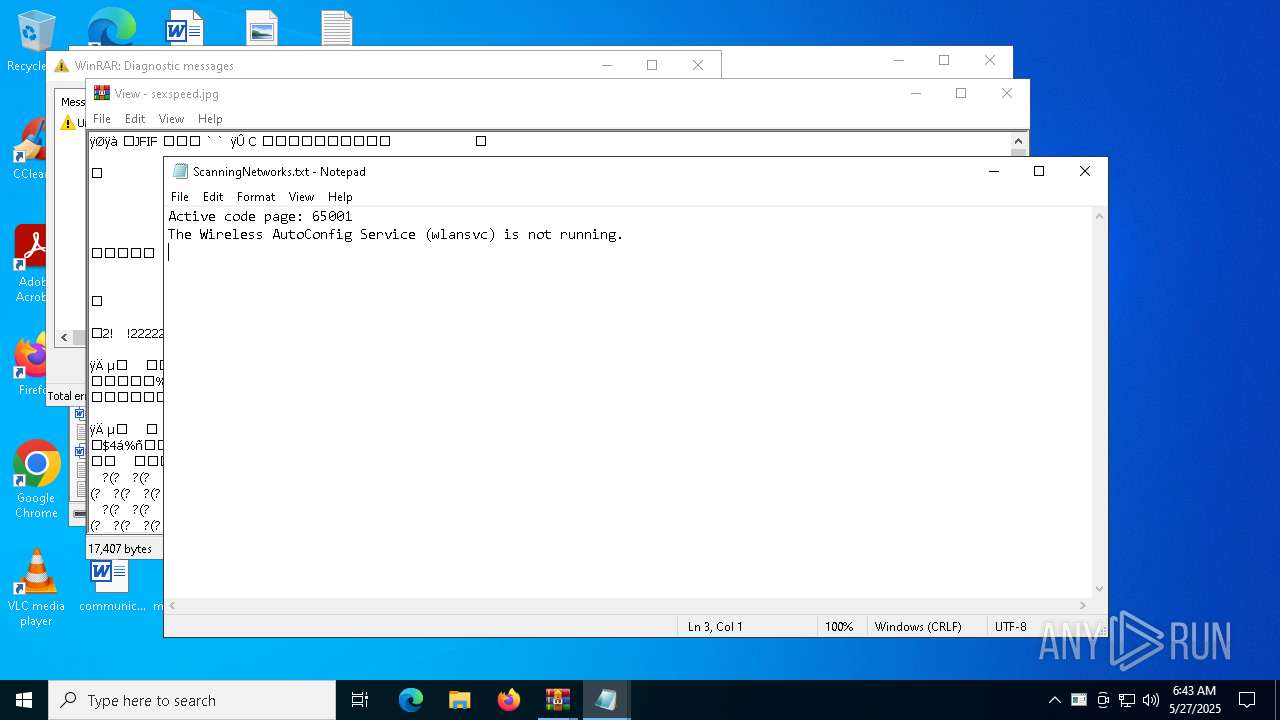Click 'Windows (CRLF)' in Notepad status bar
The width and height of the screenshot is (1280, 720).
click(x=918, y=627)
